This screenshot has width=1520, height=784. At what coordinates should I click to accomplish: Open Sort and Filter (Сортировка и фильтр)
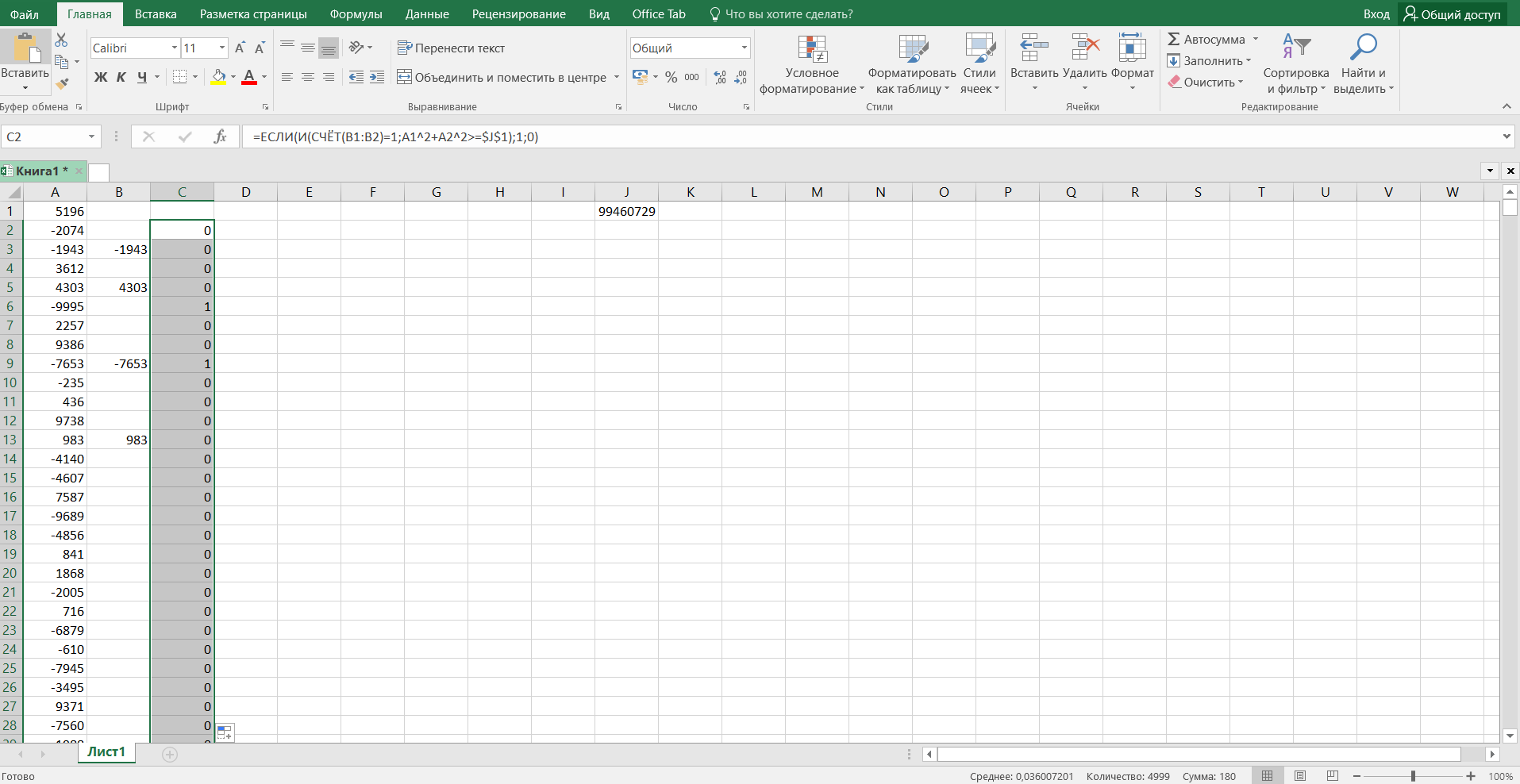pos(1296,64)
